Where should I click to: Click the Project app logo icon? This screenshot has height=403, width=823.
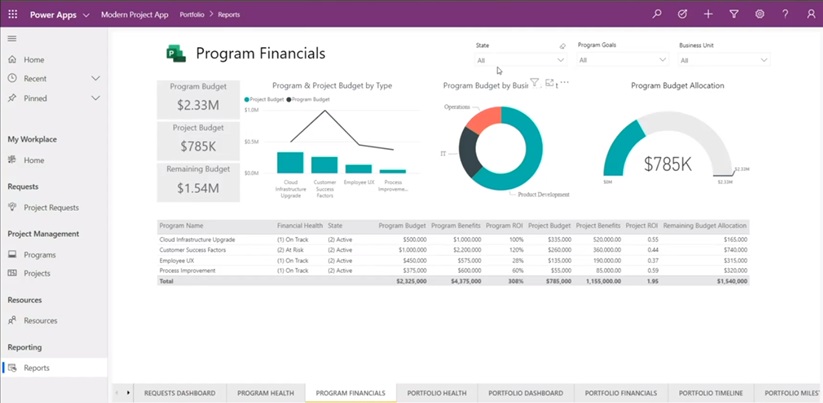176,54
